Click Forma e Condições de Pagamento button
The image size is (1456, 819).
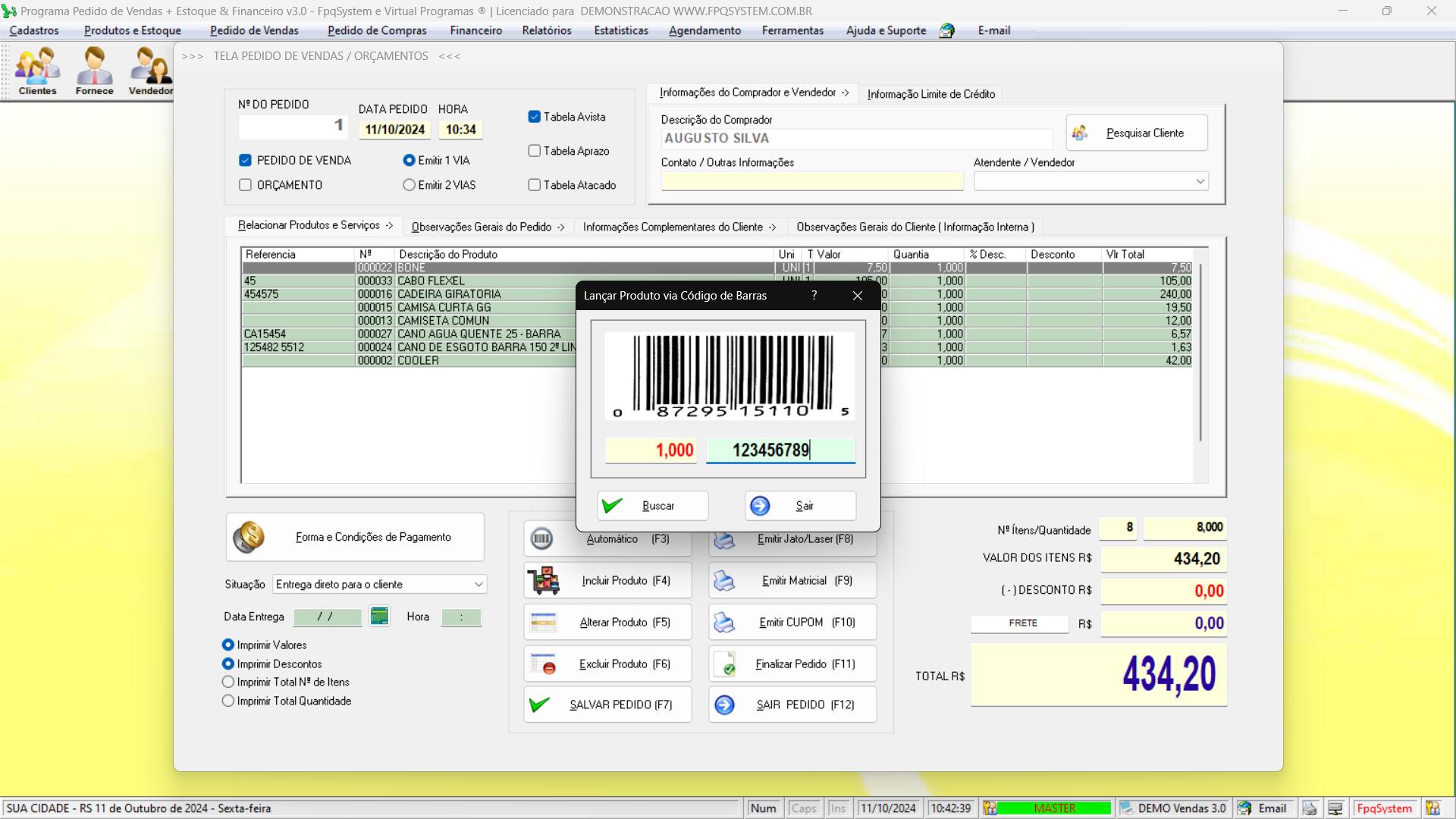tap(355, 537)
